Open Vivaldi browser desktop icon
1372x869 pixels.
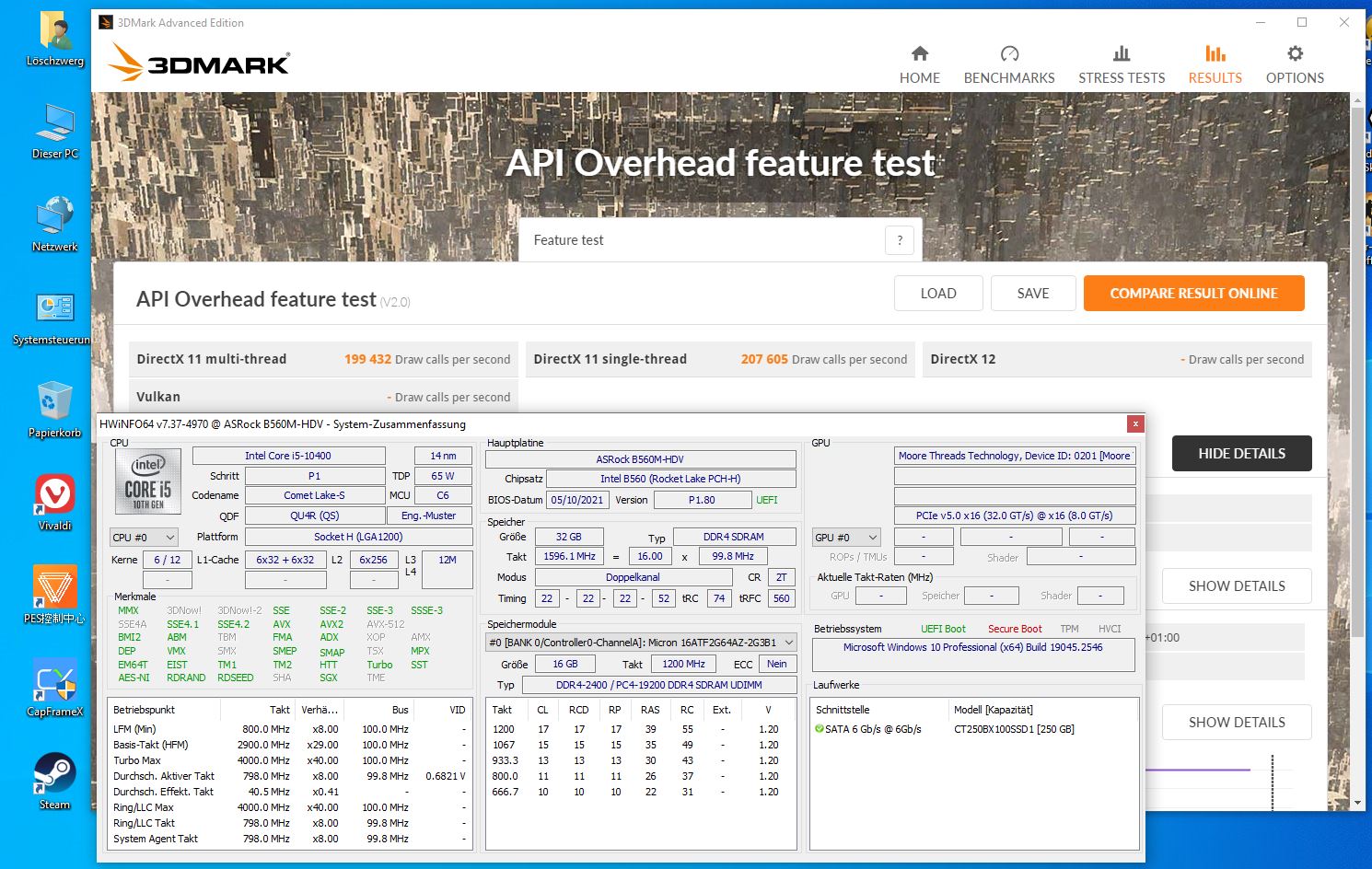(54, 495)
